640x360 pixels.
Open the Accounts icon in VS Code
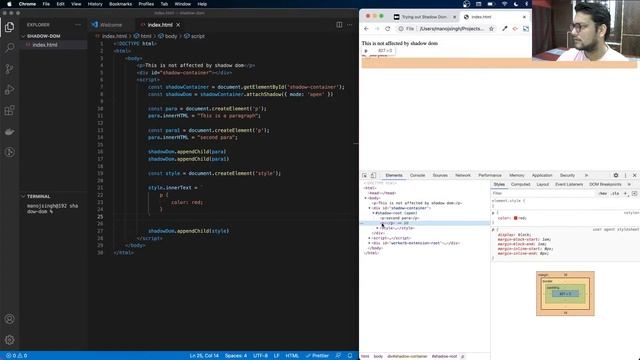click(x=9, y=319)
